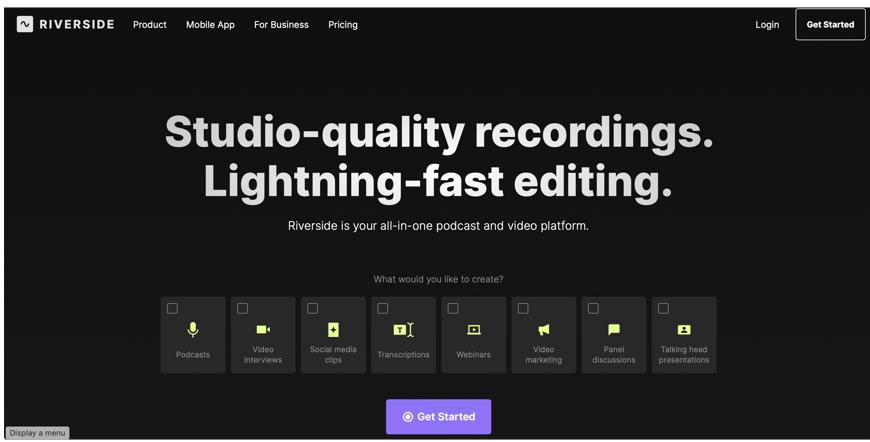Click the purple Get Started button
Viewport: 870px width, 442px height.
coord(438,416)
